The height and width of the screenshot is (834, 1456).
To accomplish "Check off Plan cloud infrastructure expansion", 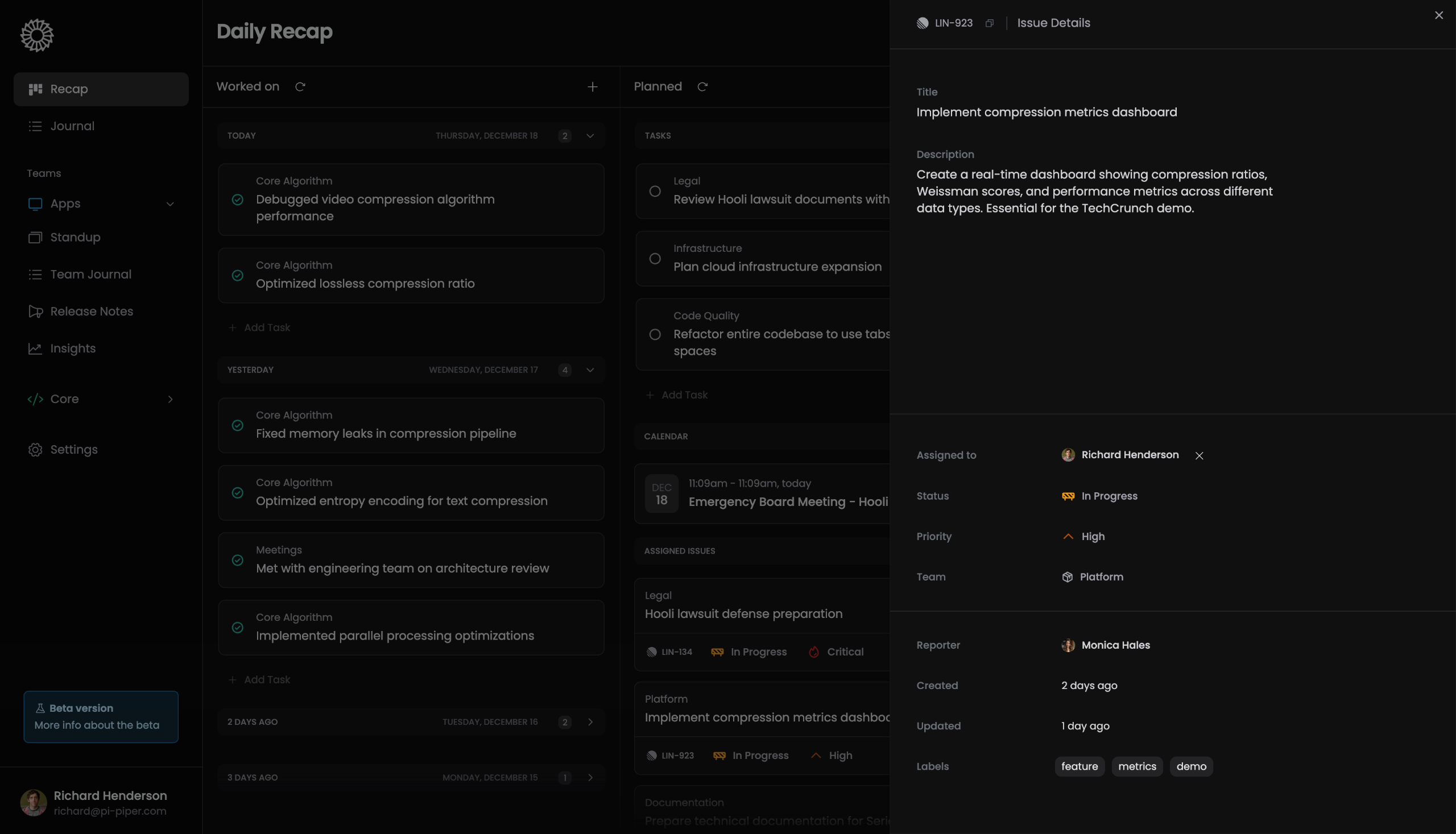I will [x=655, y=259].
